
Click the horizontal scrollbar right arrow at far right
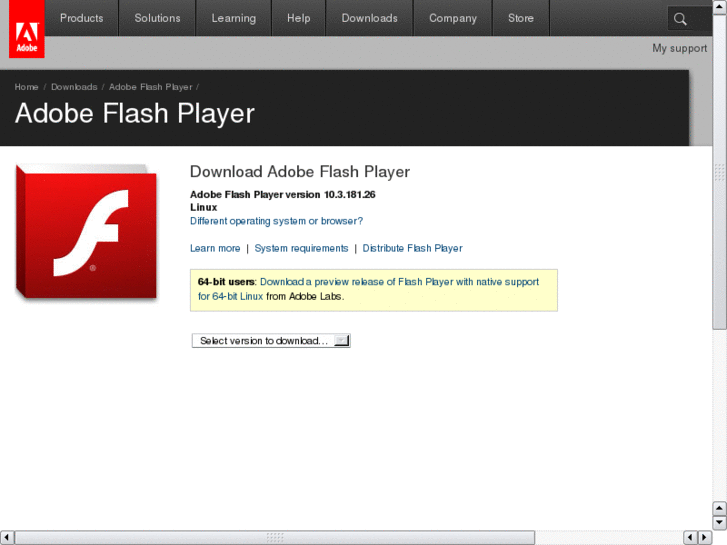705,538
